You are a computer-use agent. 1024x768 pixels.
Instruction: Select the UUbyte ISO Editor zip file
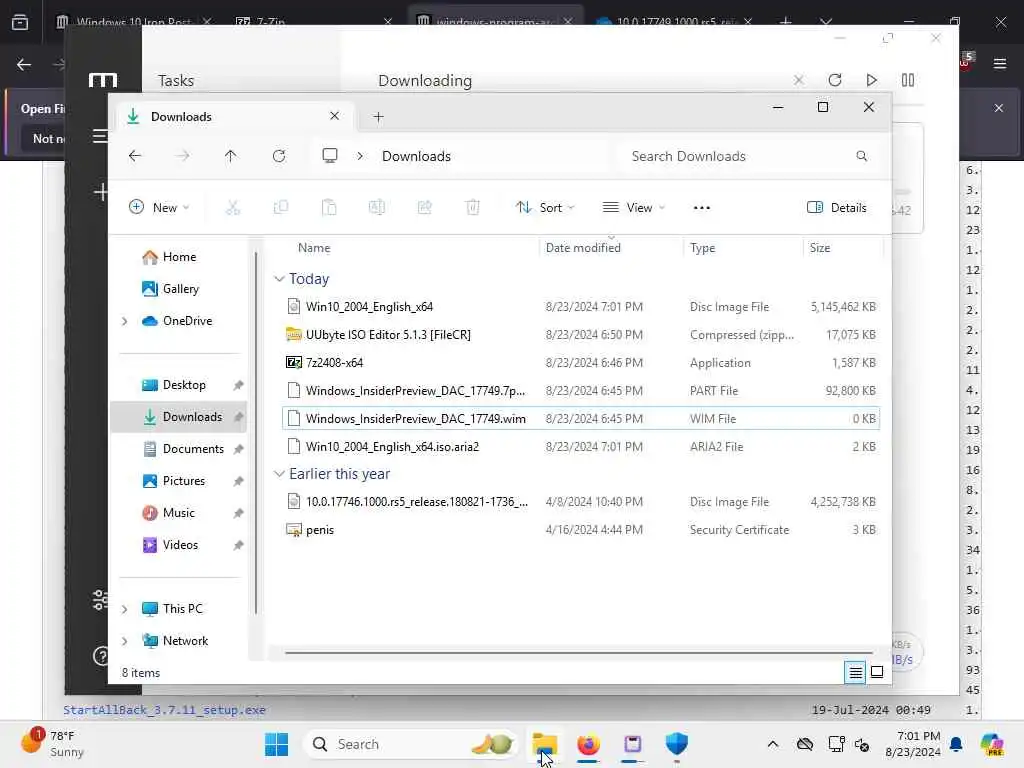[x=581, y=334]
